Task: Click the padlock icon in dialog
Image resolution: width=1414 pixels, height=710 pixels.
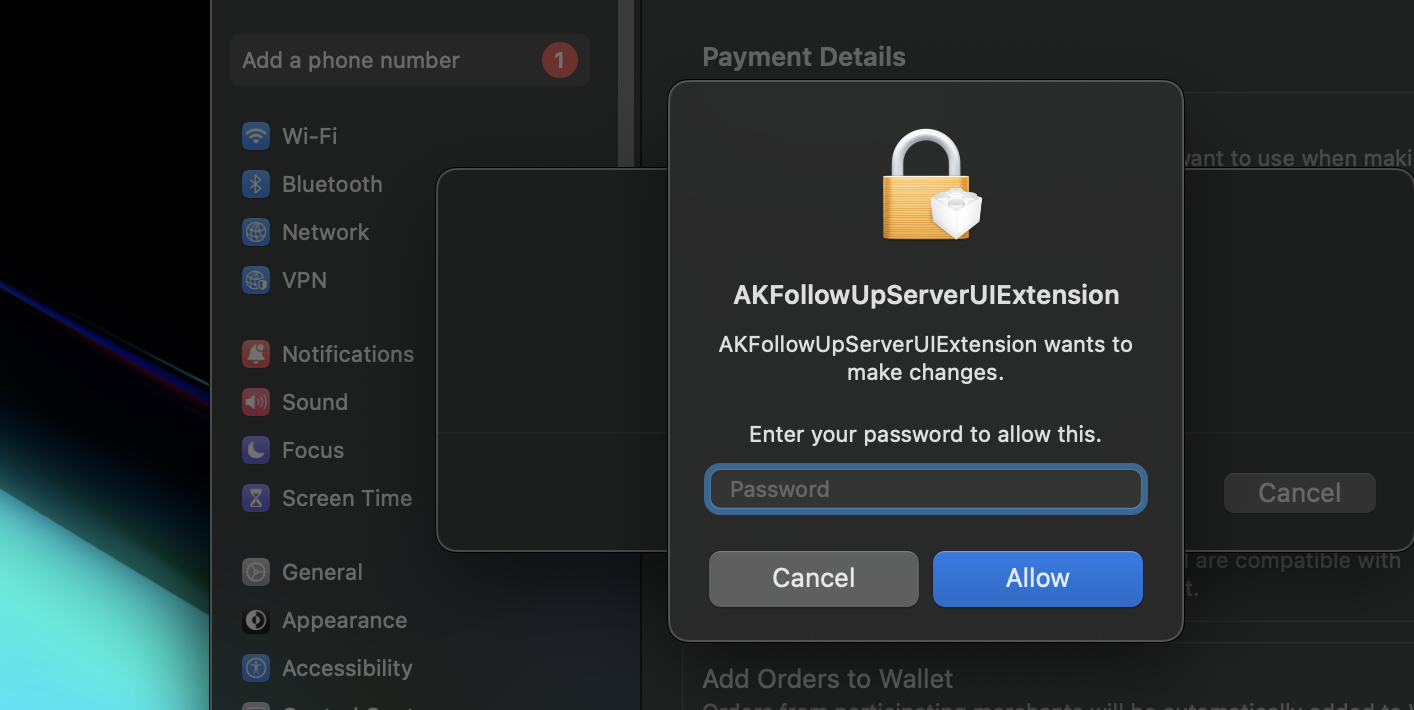Action: 927,186
